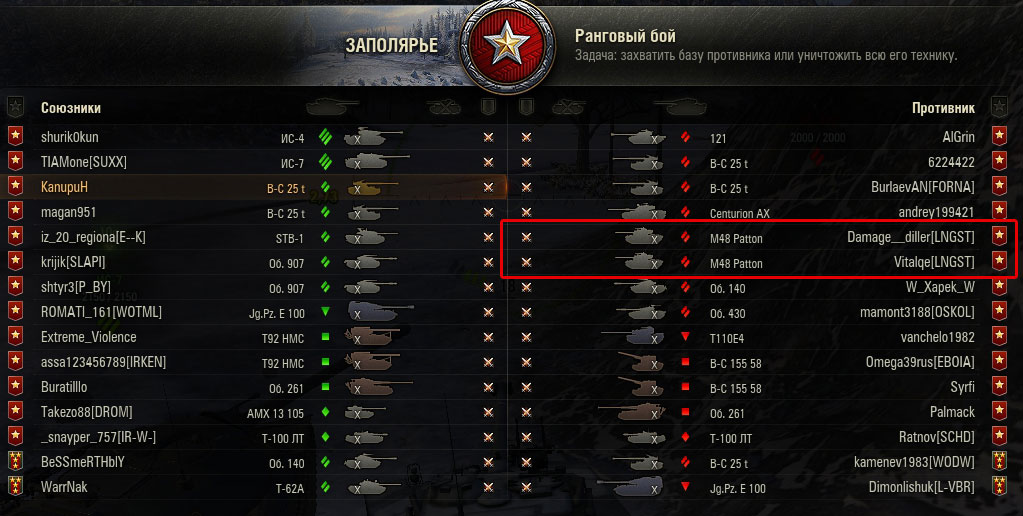Click player name BeSSmeRTHblY
Viewport: 1023px width, 516px height.
click(83, 462)
